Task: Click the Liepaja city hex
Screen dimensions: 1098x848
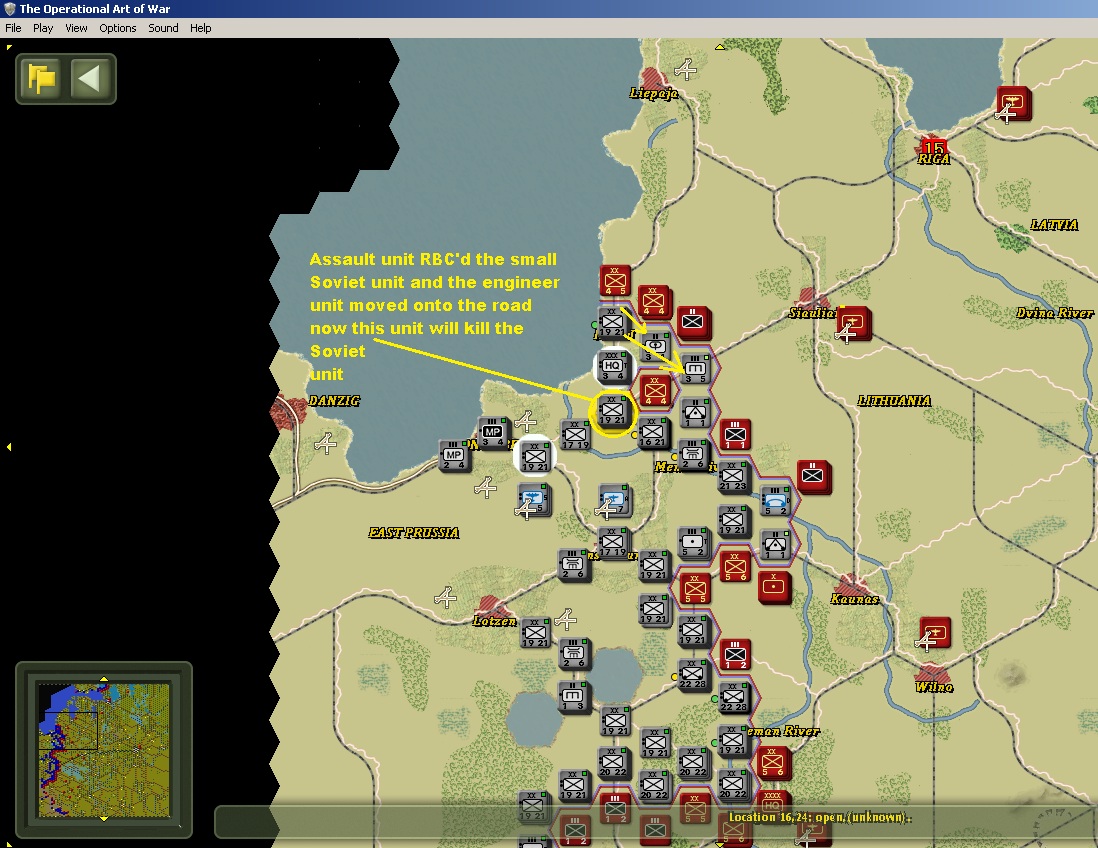Action: tap(654, 80)
